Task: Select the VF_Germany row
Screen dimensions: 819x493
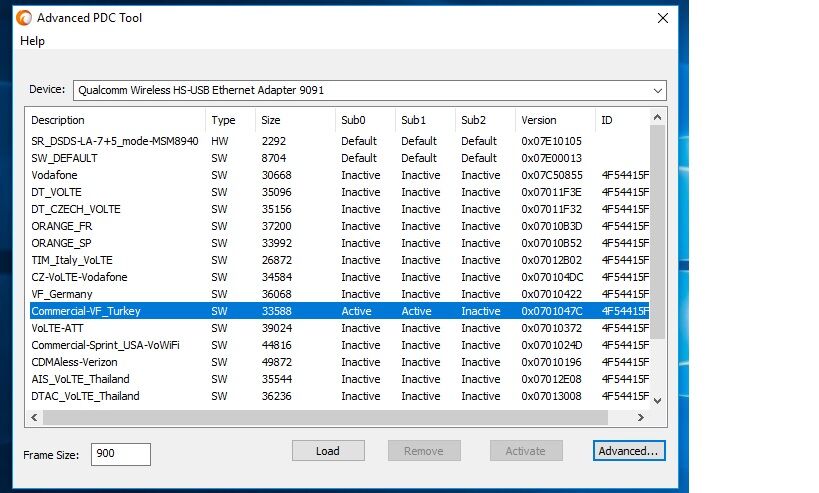Action: pos(339,294)
